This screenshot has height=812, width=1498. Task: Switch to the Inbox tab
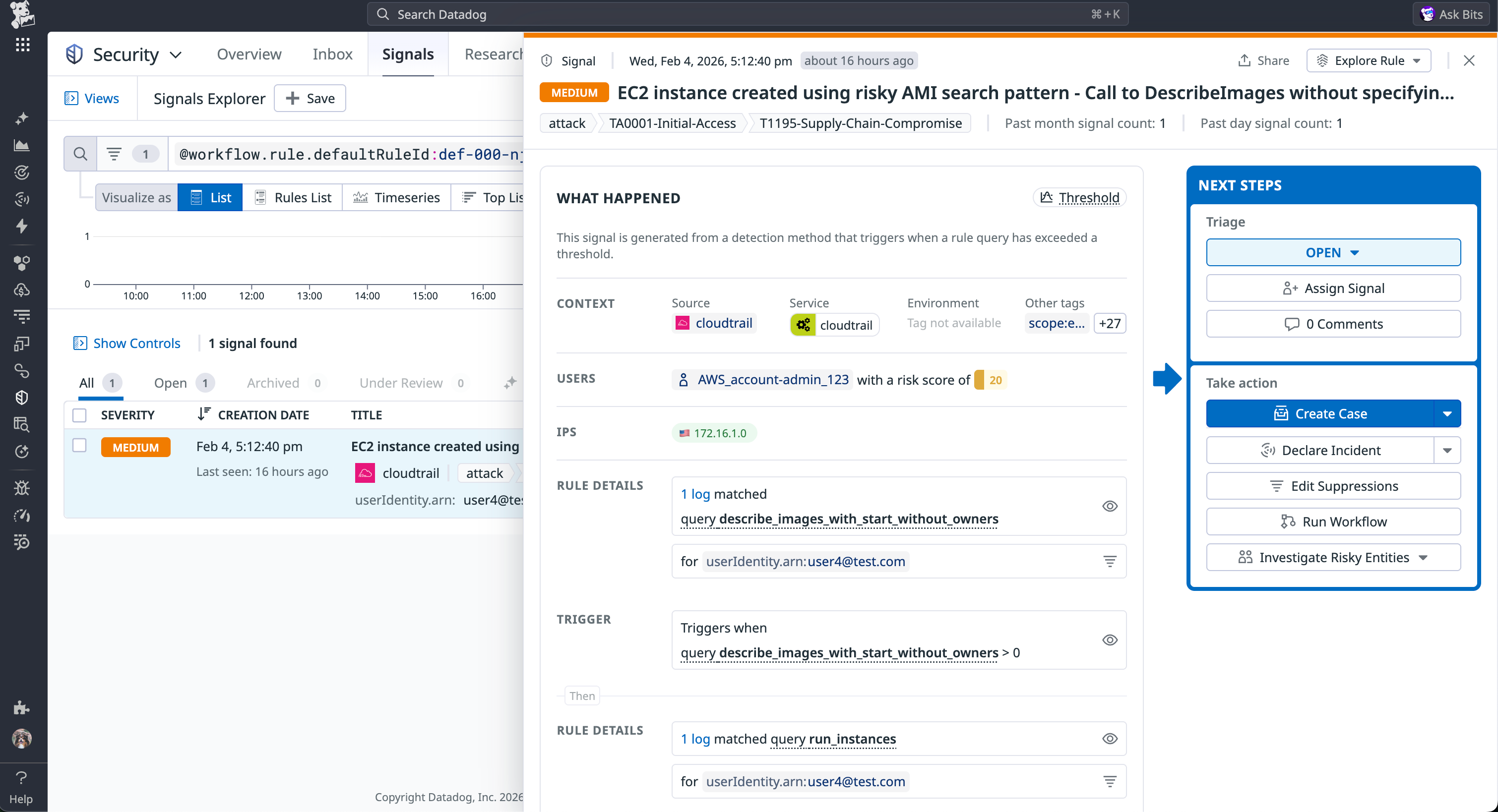tap(332, 54)
